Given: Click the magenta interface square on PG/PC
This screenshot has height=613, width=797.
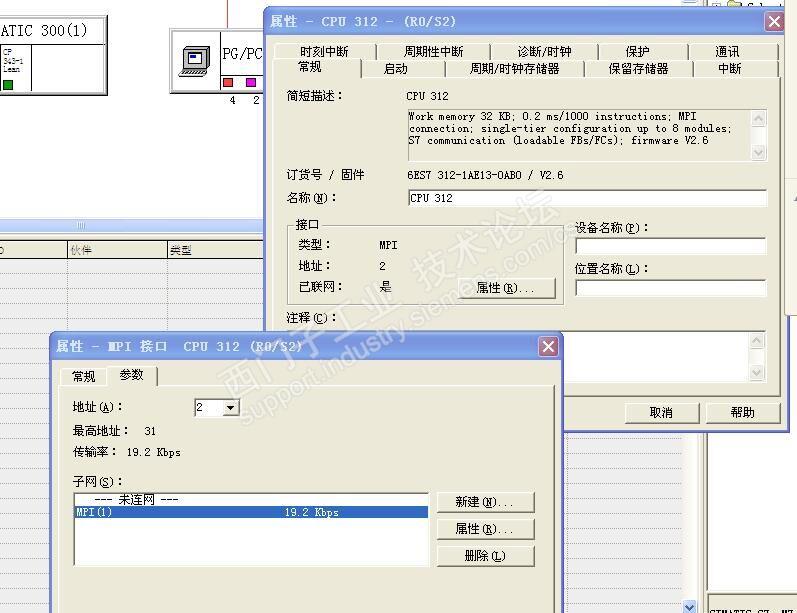Looking at the screenshot, I should click(x=251, y=82).
